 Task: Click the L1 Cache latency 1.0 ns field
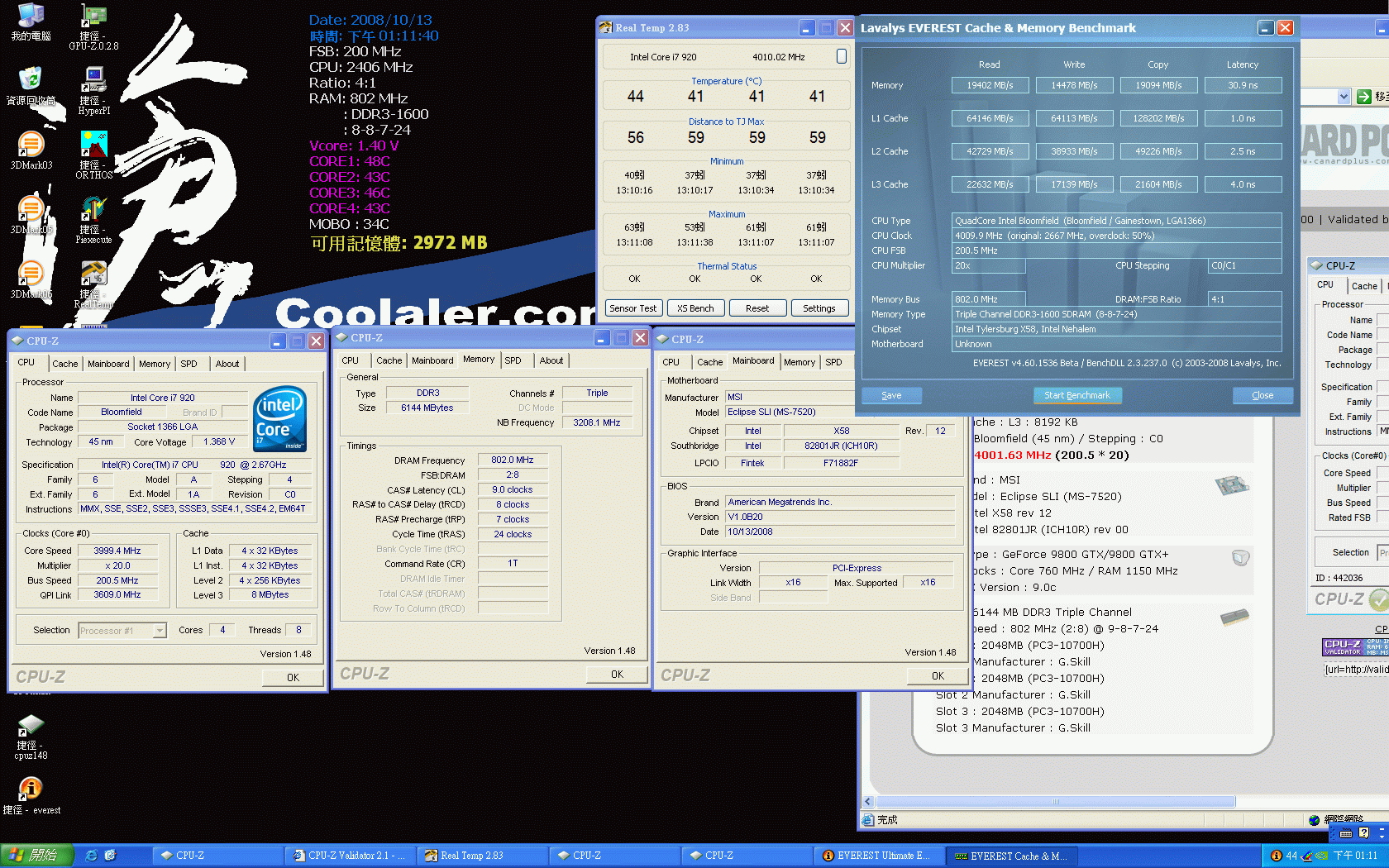[x=1243, y=118]
